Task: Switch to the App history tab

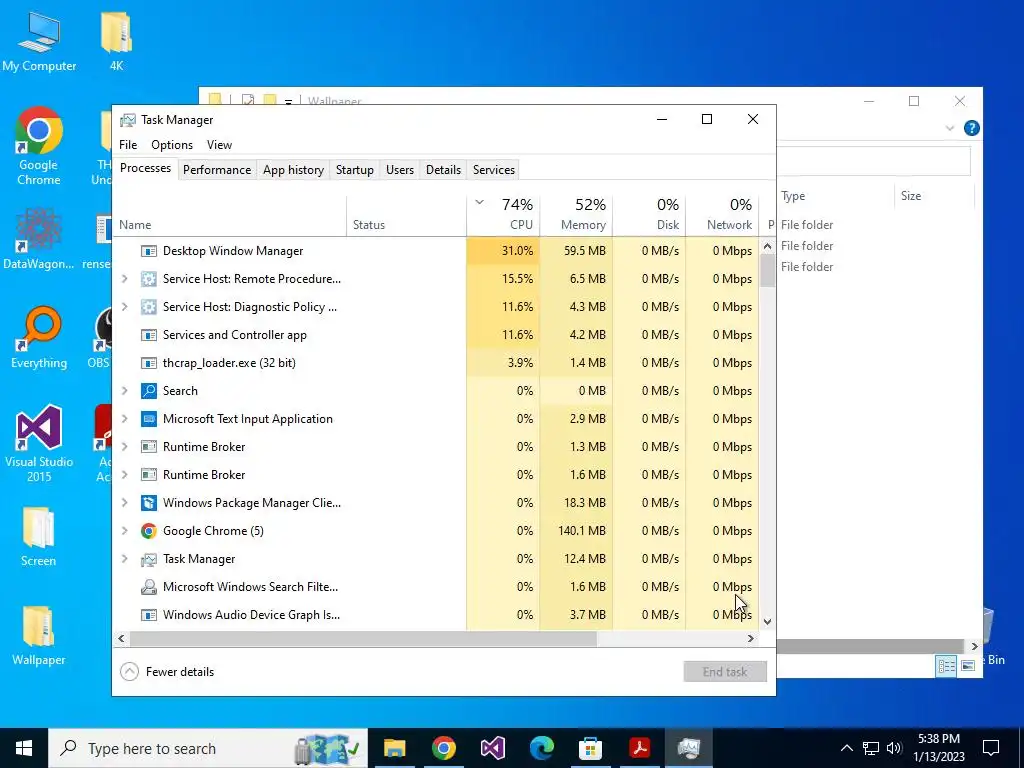Action: click(x=293, y=170)
